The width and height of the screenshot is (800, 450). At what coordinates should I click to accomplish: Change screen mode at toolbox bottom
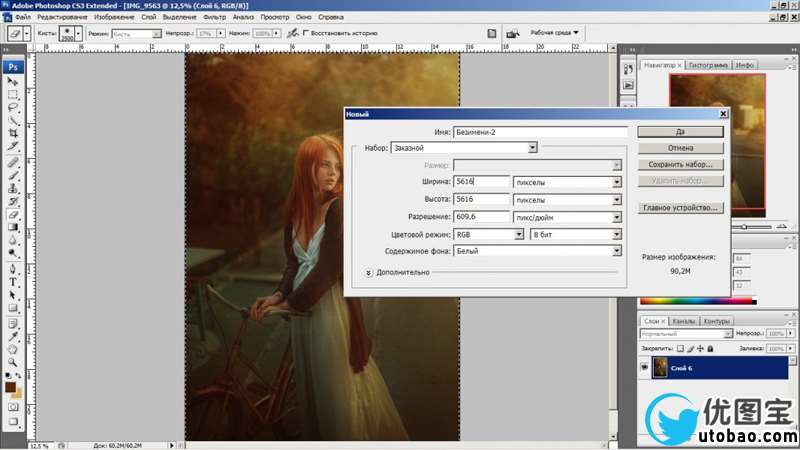(13, 422)
